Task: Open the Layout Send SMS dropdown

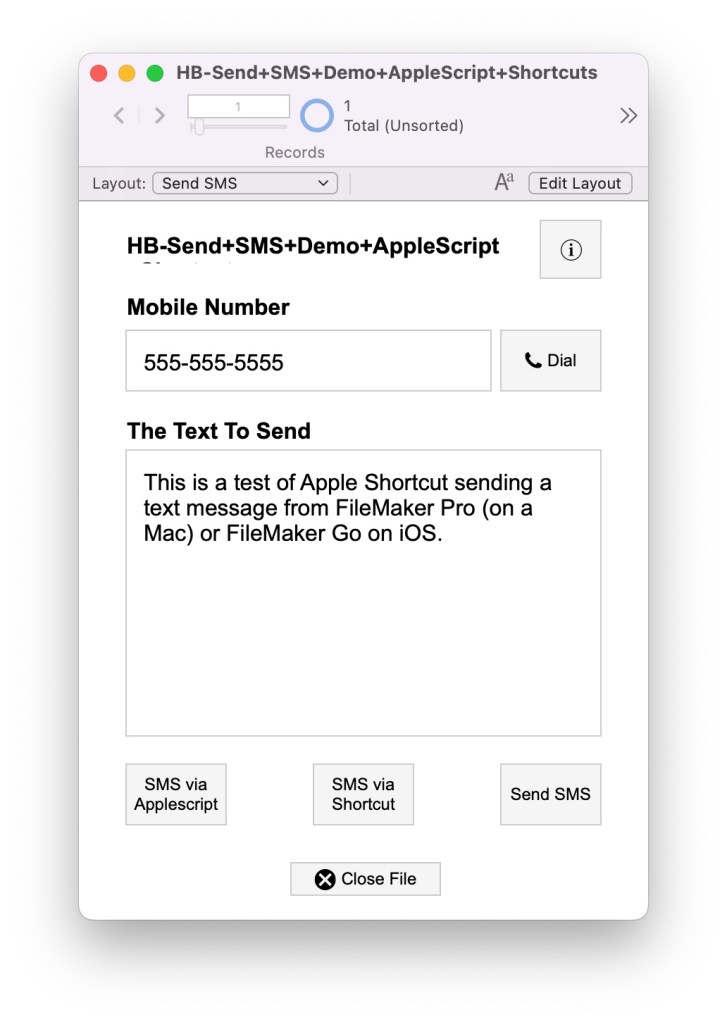Action: [x=245, y=184]
